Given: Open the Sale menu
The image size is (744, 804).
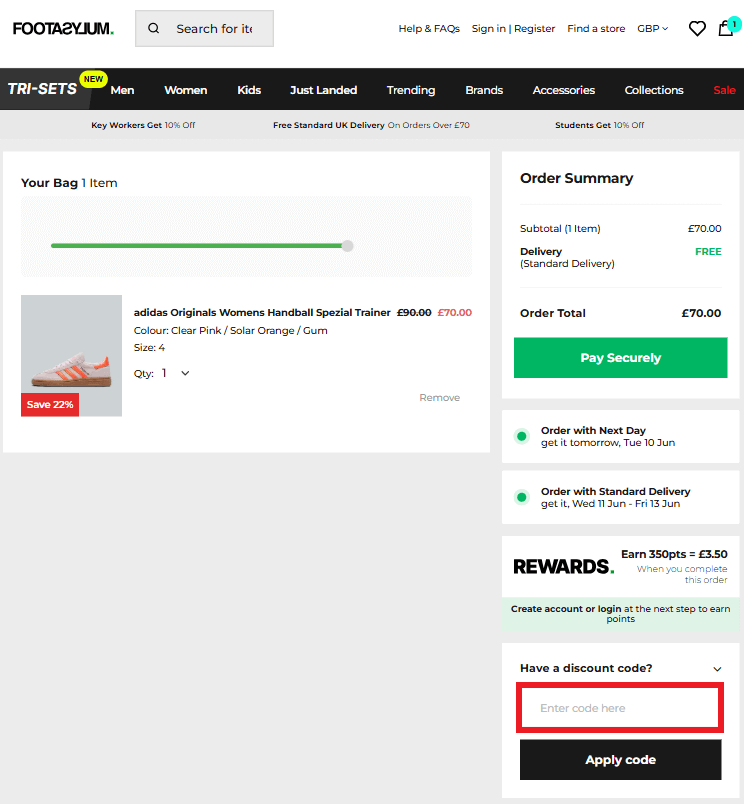Looking at the screenshot, I should (724, 90).
